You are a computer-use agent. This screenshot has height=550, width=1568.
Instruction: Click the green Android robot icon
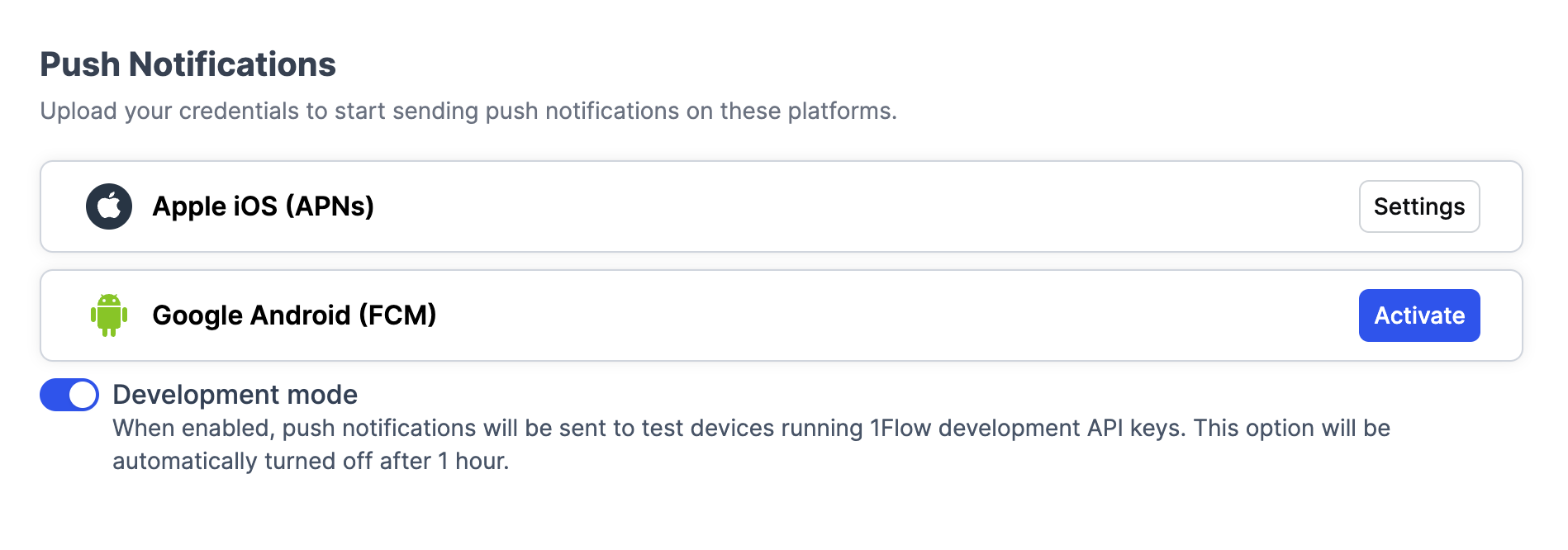pos(109,315)
